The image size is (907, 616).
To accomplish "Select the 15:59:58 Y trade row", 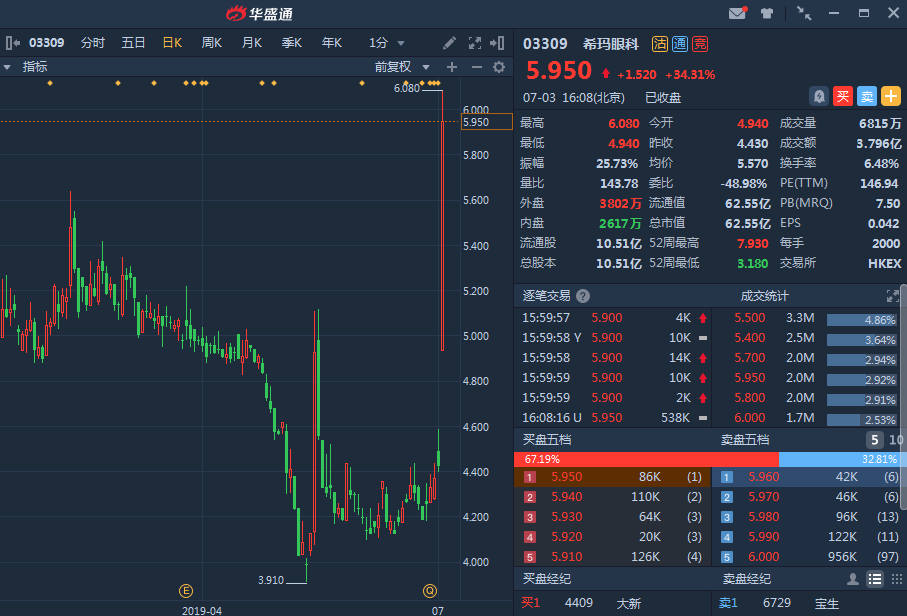I will tap(613, 338).
